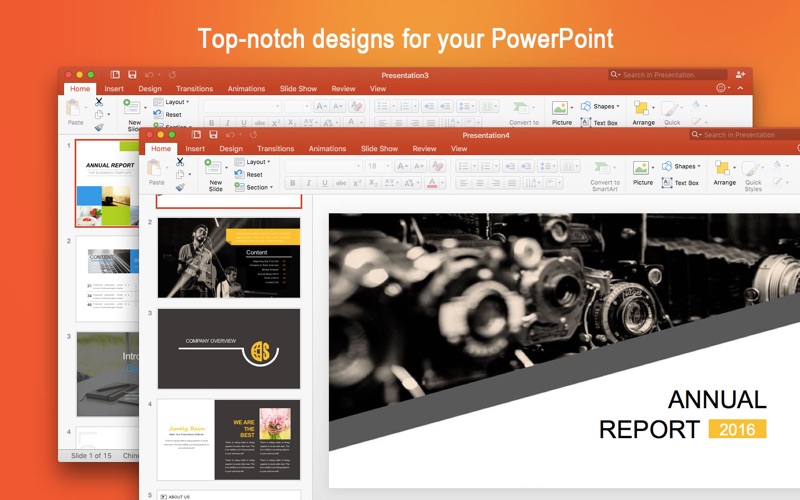Clear formatting icon in Presentation4

tap(437, 166)
